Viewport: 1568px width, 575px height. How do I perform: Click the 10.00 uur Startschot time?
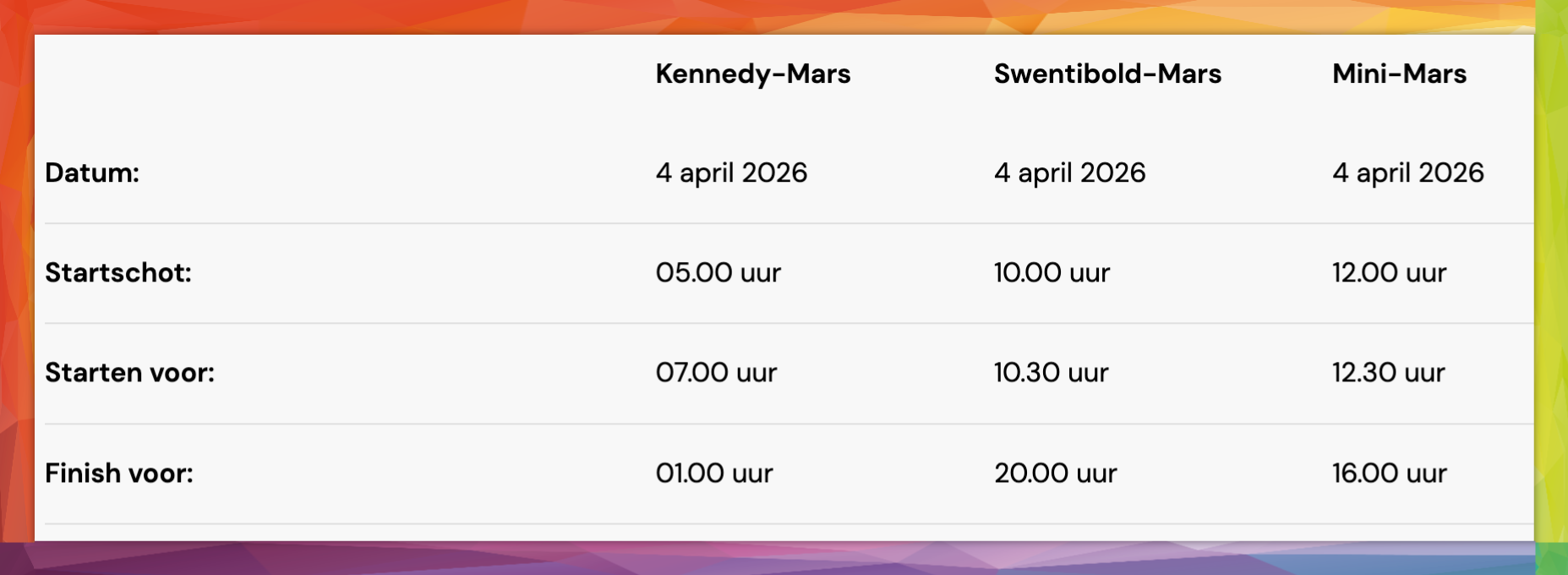1052,272
